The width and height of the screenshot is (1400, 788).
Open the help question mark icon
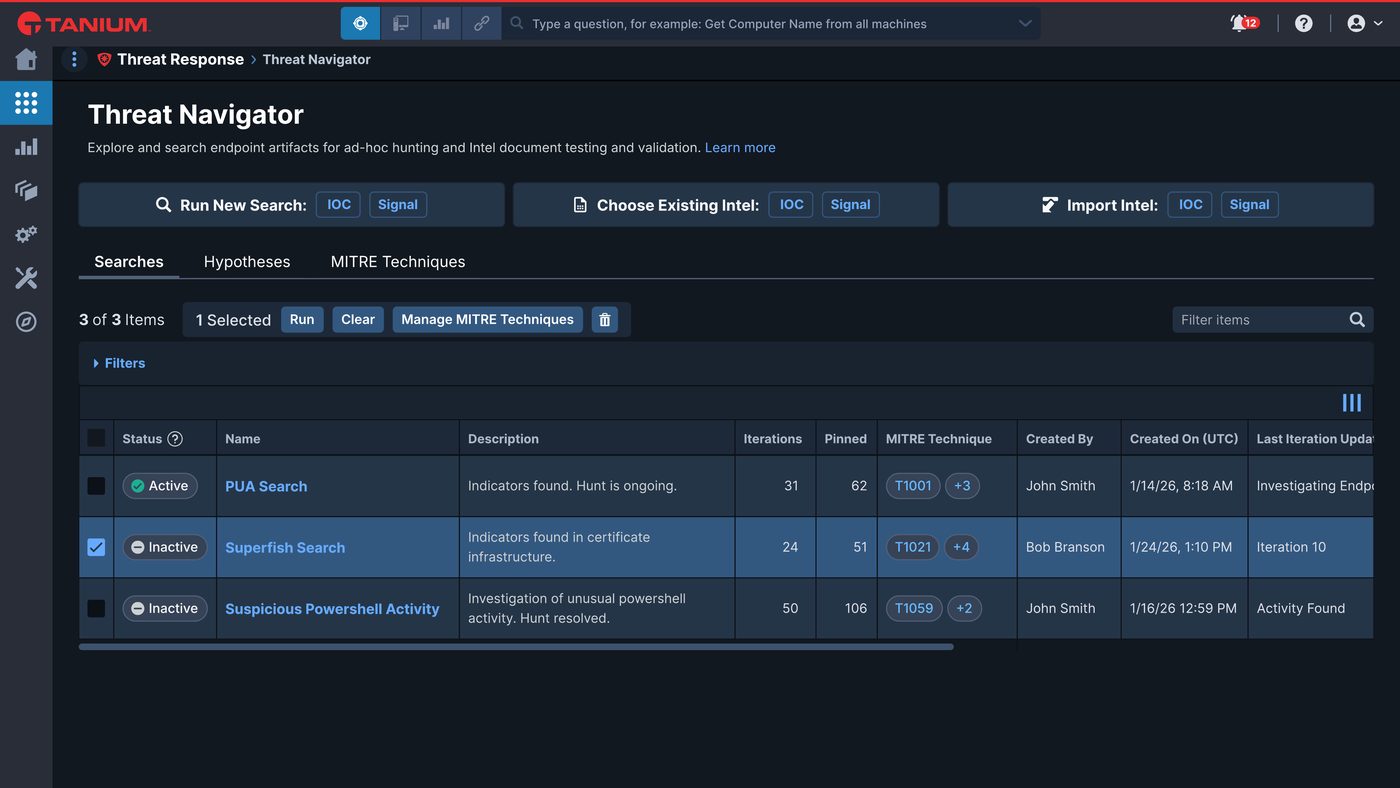tap(1303, 23)
